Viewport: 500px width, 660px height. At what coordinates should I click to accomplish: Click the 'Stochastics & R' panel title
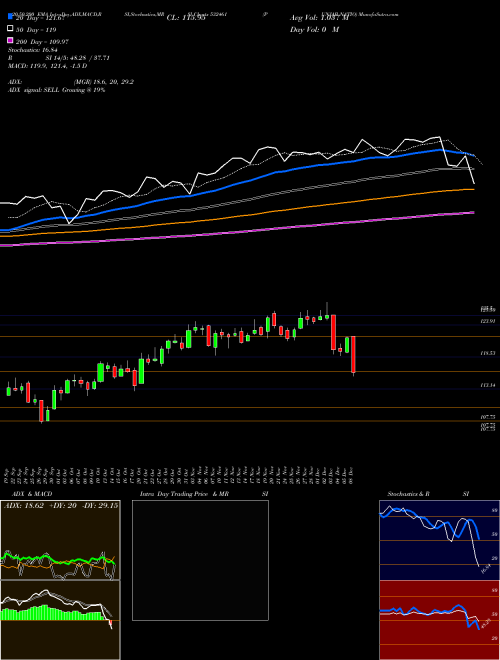[409, 494]
